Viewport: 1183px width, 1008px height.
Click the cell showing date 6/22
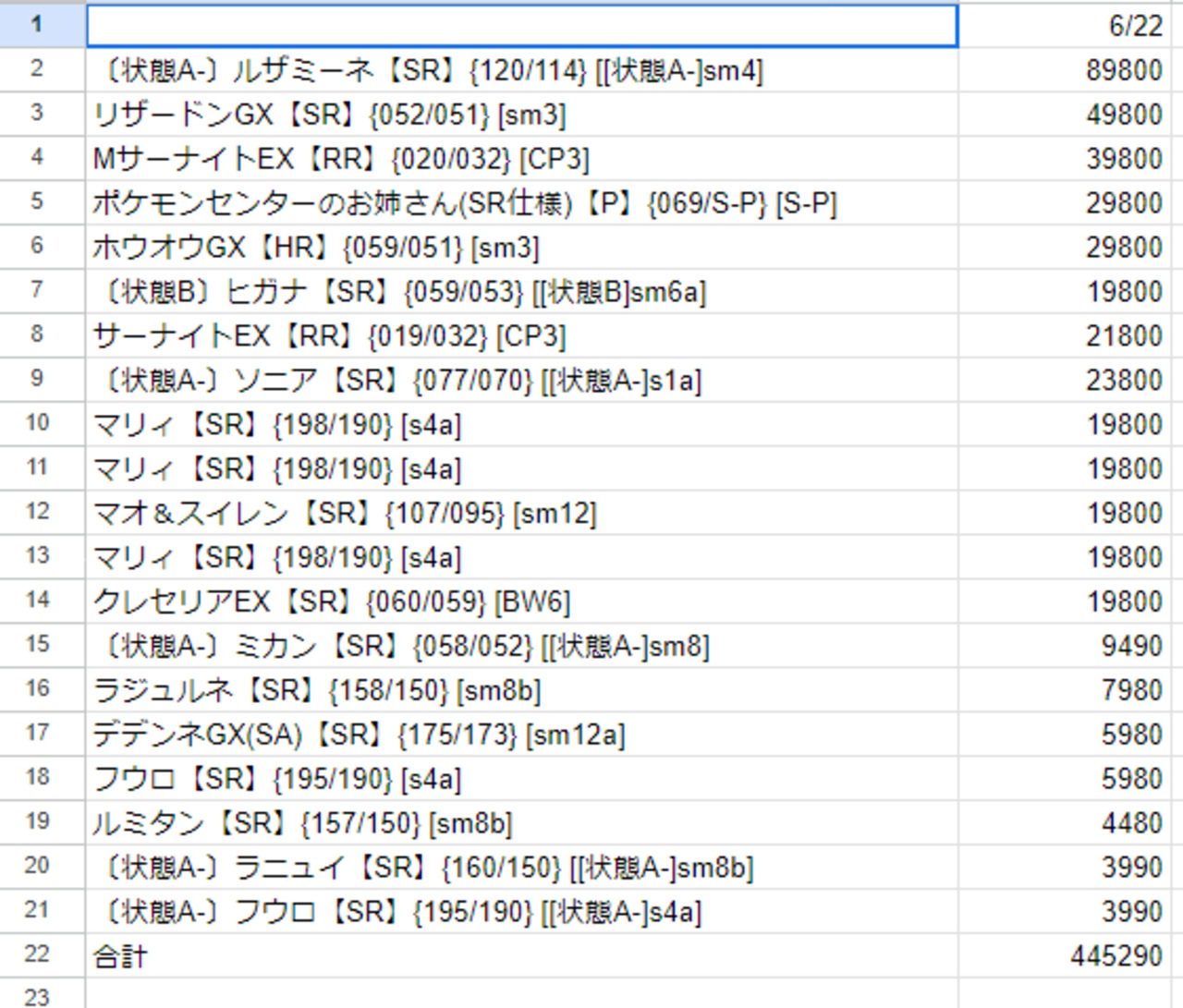(x=1063, y=25)
